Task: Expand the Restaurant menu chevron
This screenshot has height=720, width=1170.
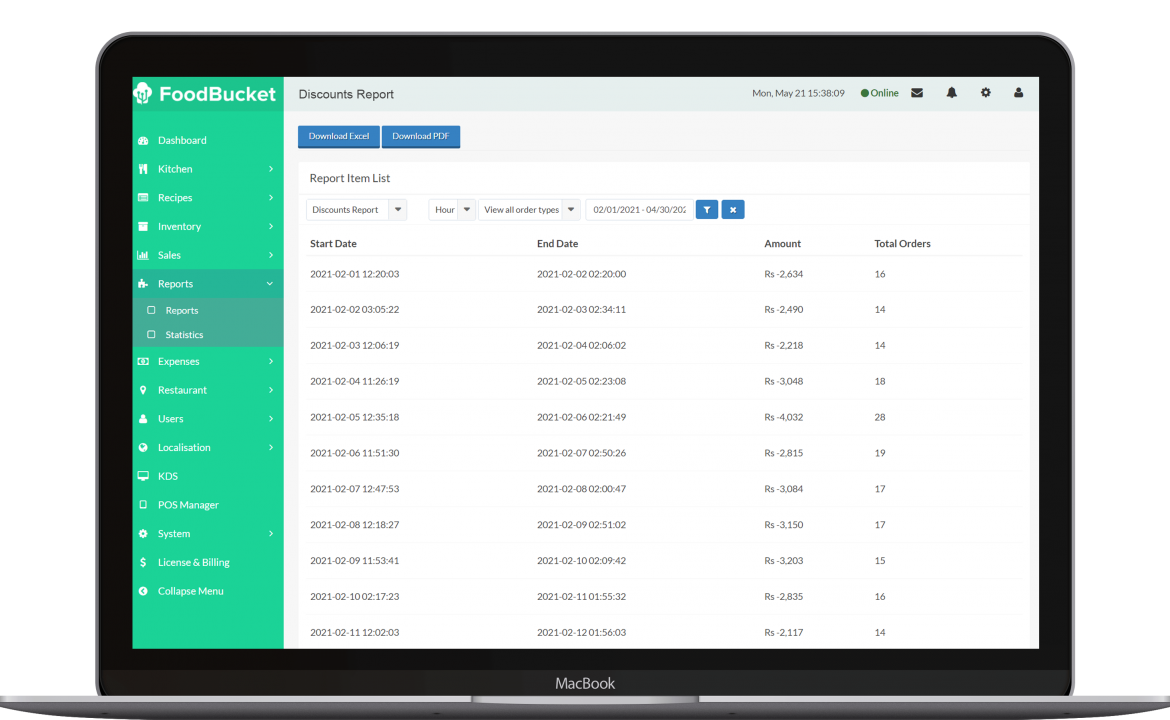Action: pyautogui.click(x=271, y=390)
